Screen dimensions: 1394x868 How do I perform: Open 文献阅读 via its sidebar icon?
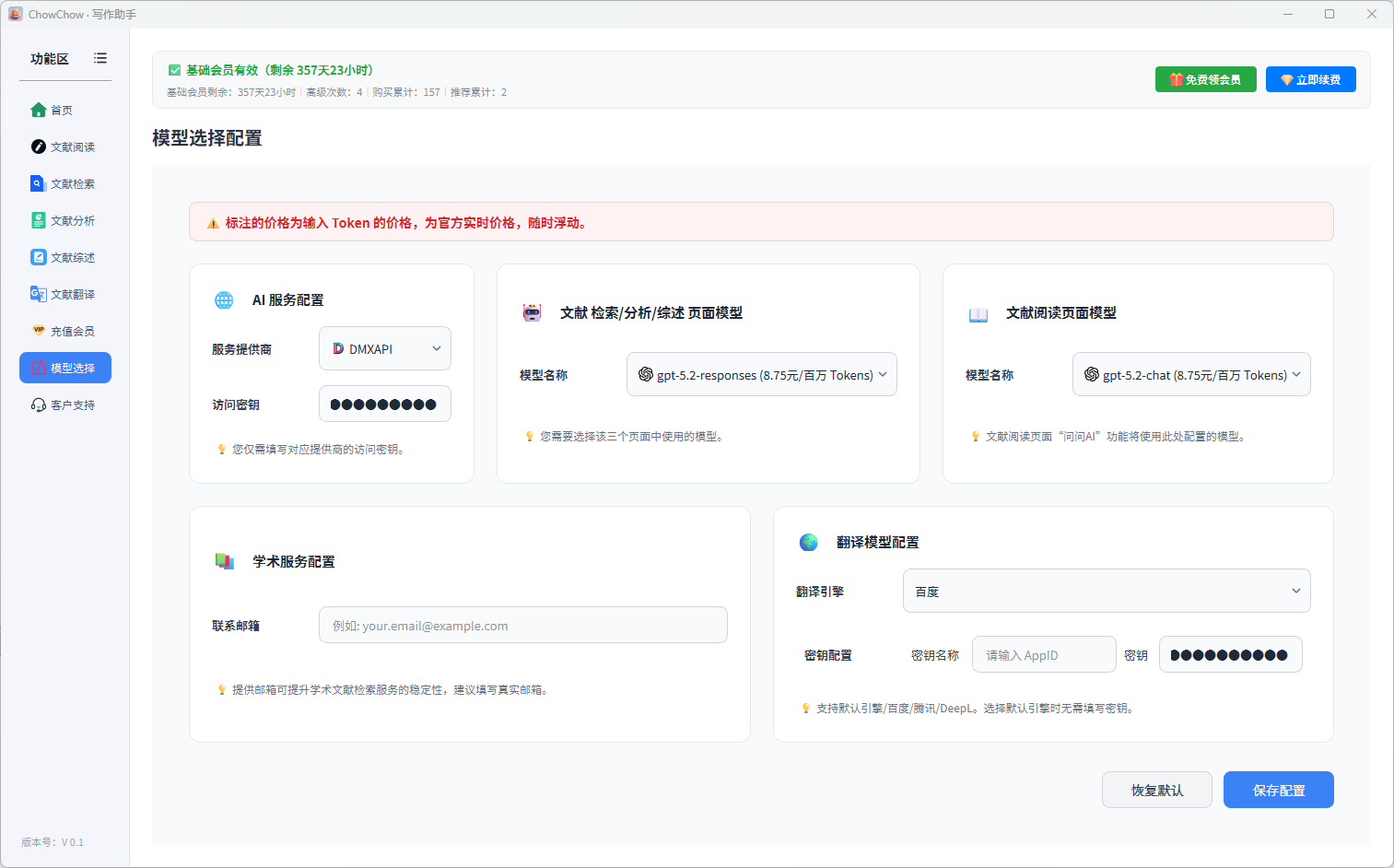38,147
